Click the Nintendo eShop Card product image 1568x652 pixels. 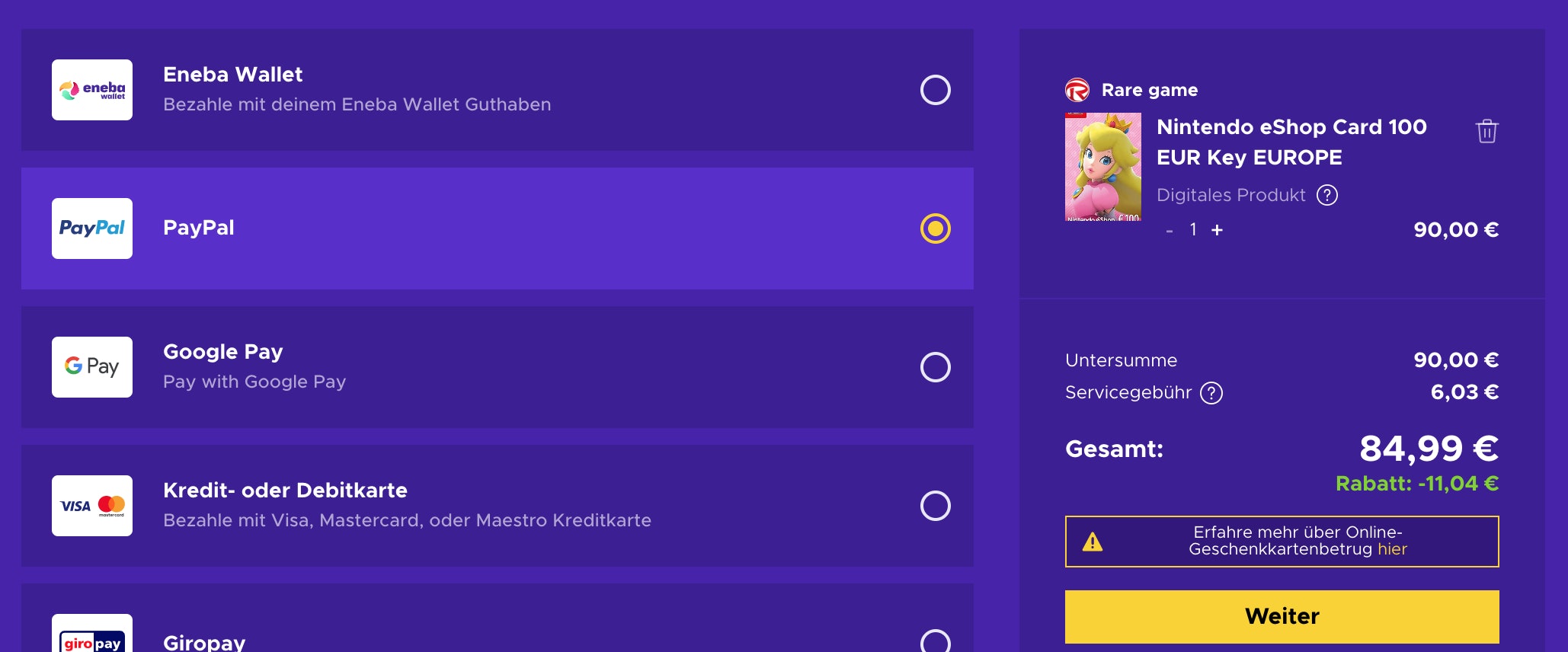coord(1103,167)
